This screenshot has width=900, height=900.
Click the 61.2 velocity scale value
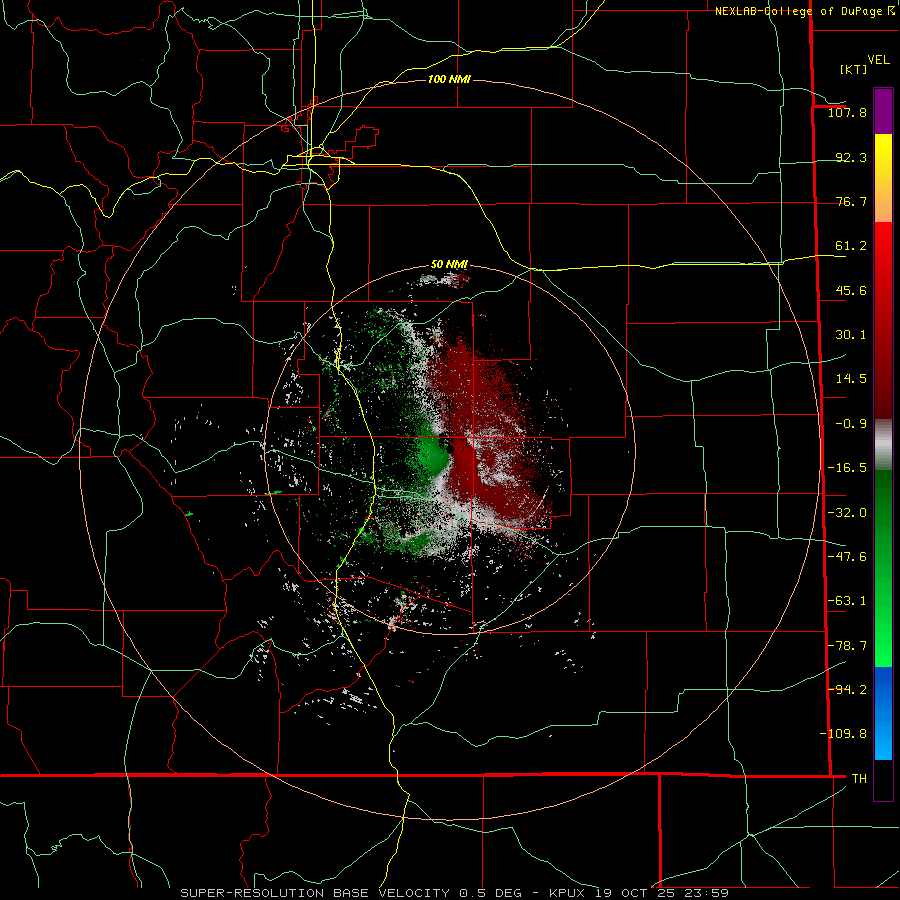click(851, 246)
